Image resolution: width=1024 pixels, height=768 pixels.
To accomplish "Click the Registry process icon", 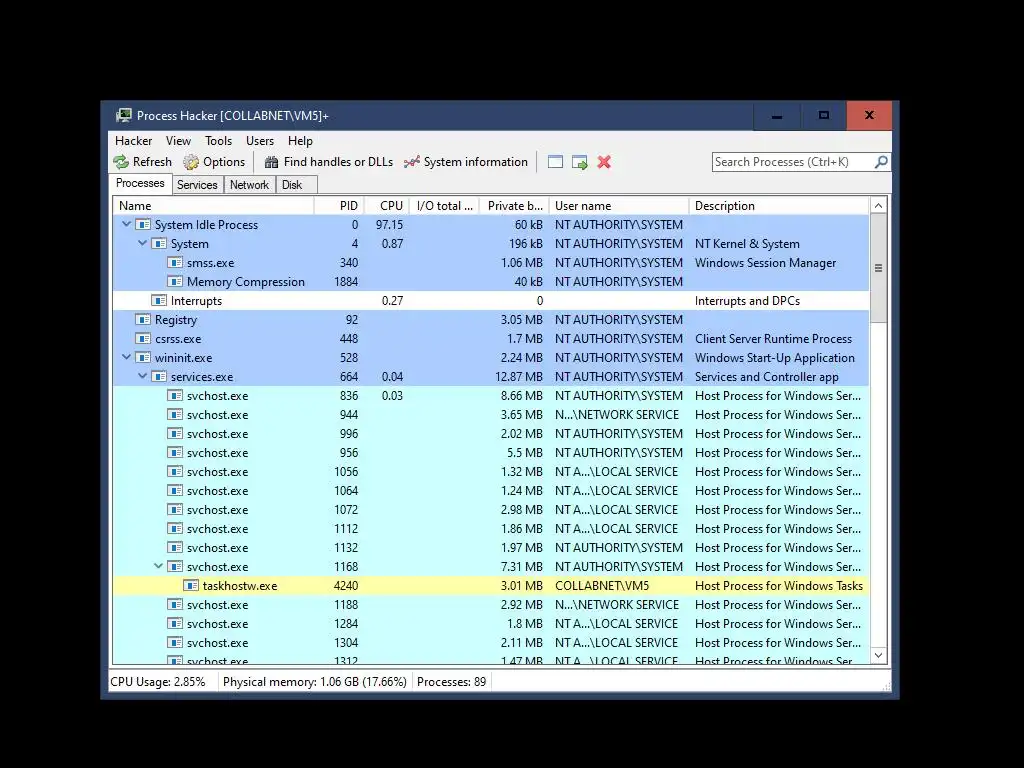I will [142, 319].
